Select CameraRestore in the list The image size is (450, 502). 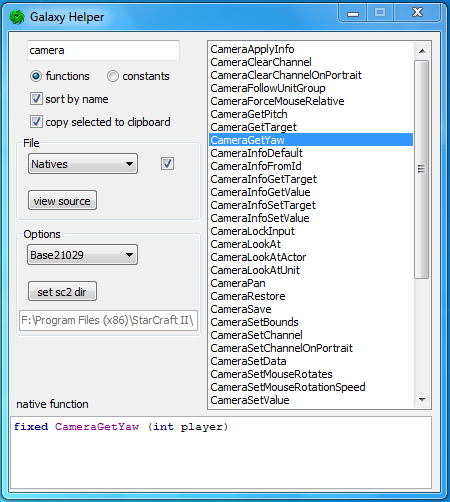(x=311, y=296)
